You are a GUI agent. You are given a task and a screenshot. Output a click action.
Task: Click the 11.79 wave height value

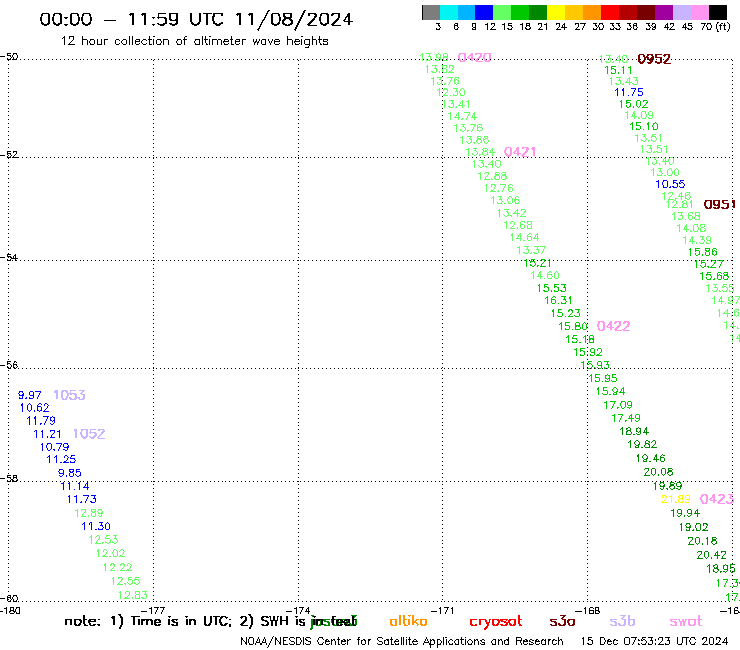(x=41, y=421)
